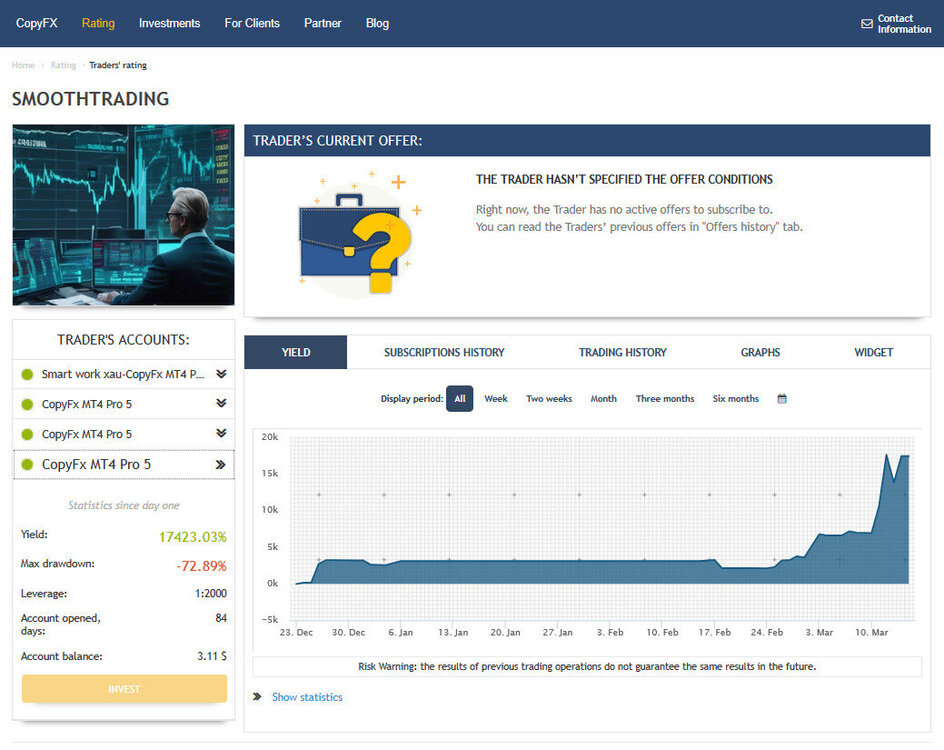The width and height of the screenshot is (944, 750).
Task: Switch to the Trading History tab
Action: tap(623, 352)
